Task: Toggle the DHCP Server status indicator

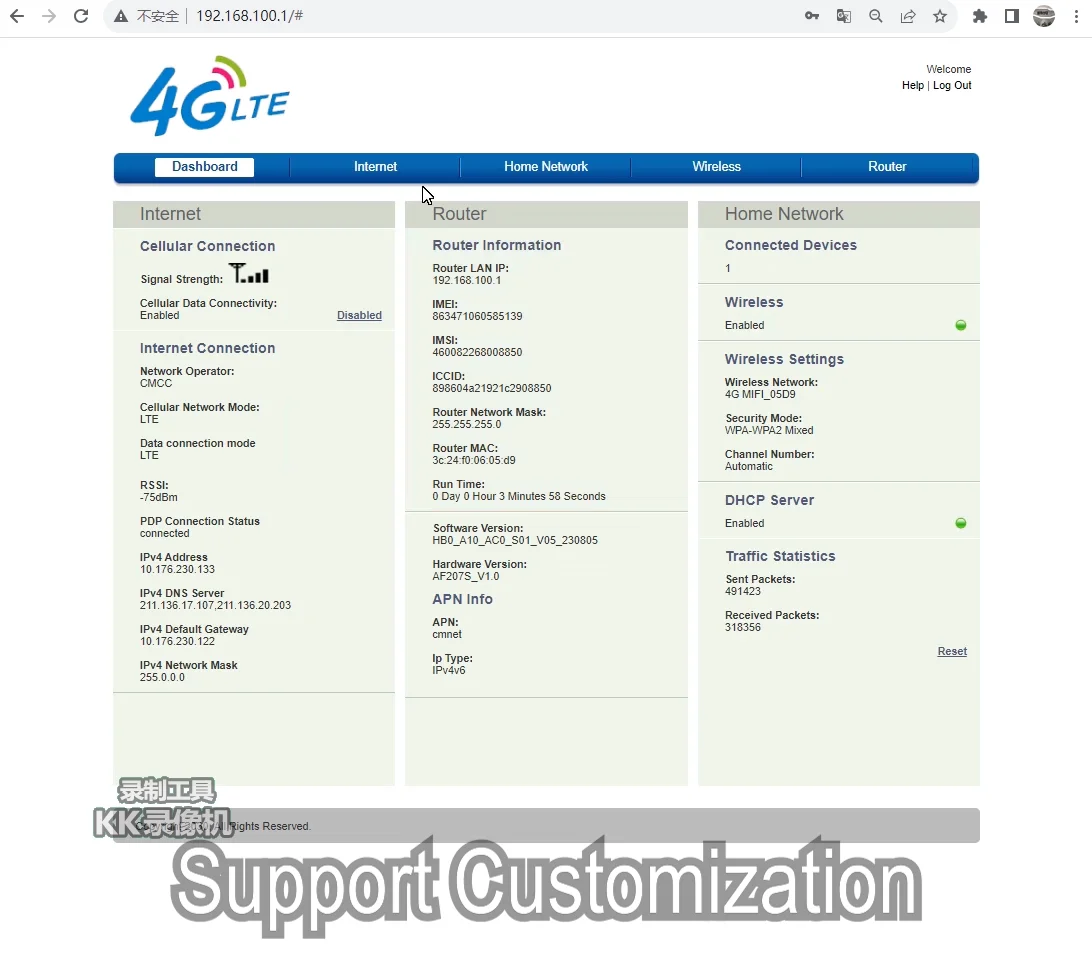Action: 961,523
